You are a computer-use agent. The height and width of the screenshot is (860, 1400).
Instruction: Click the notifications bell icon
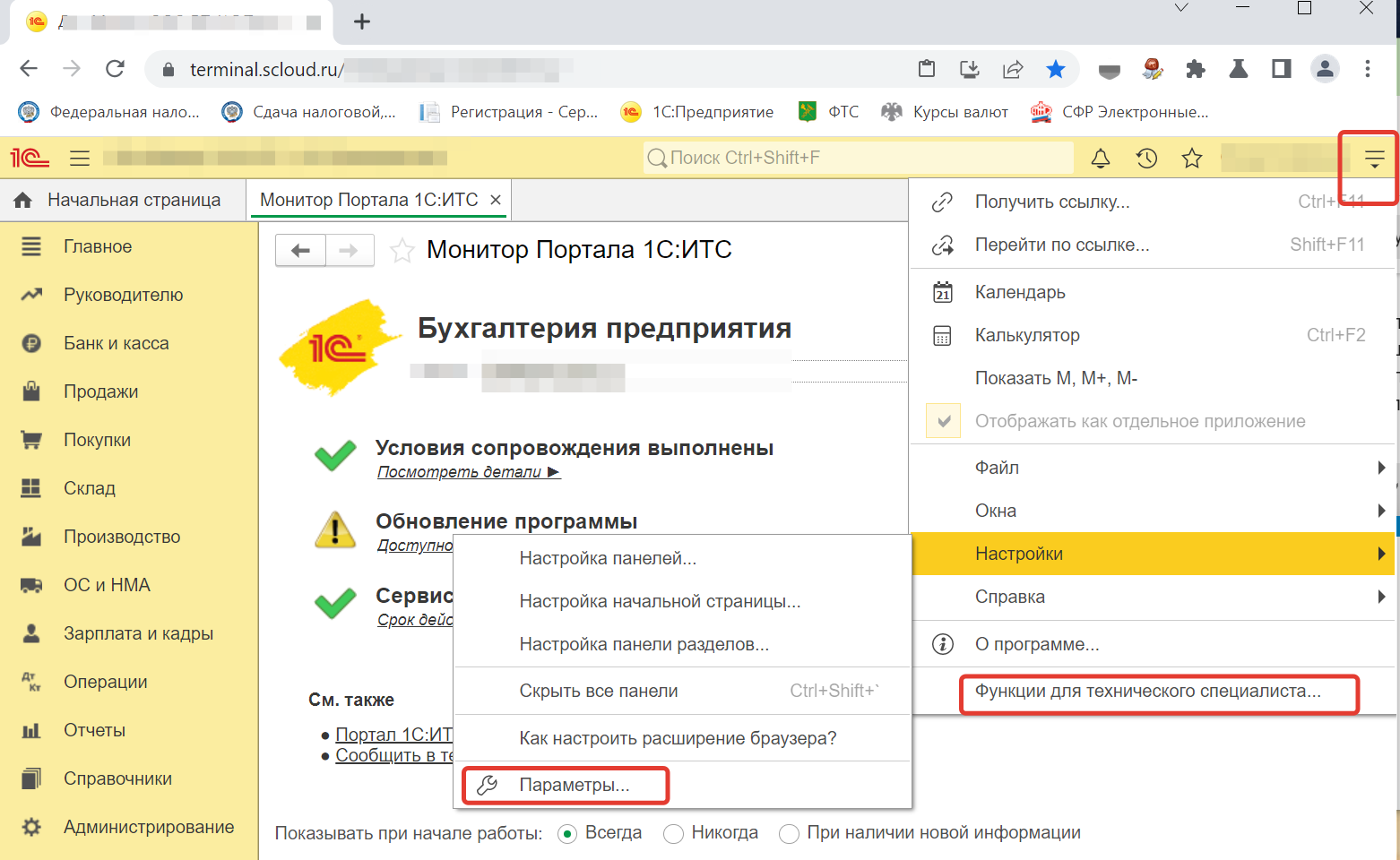(x=1101, y=159)
